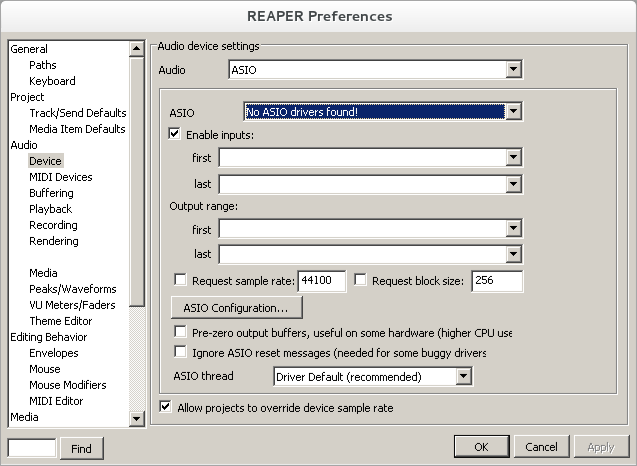This screenshot has height=466, width=637.
Task: Select Editing Behavior category
Action: 49,337
